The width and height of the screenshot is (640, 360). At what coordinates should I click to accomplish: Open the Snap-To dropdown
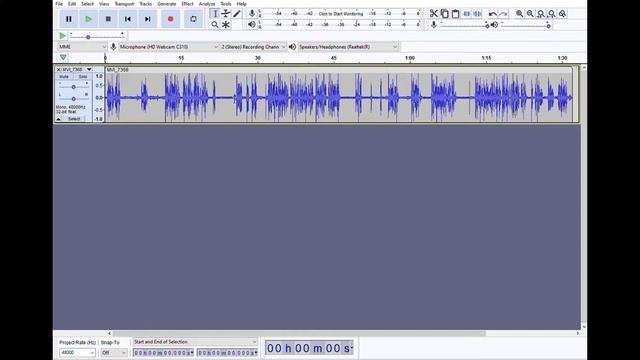point(114,353)
